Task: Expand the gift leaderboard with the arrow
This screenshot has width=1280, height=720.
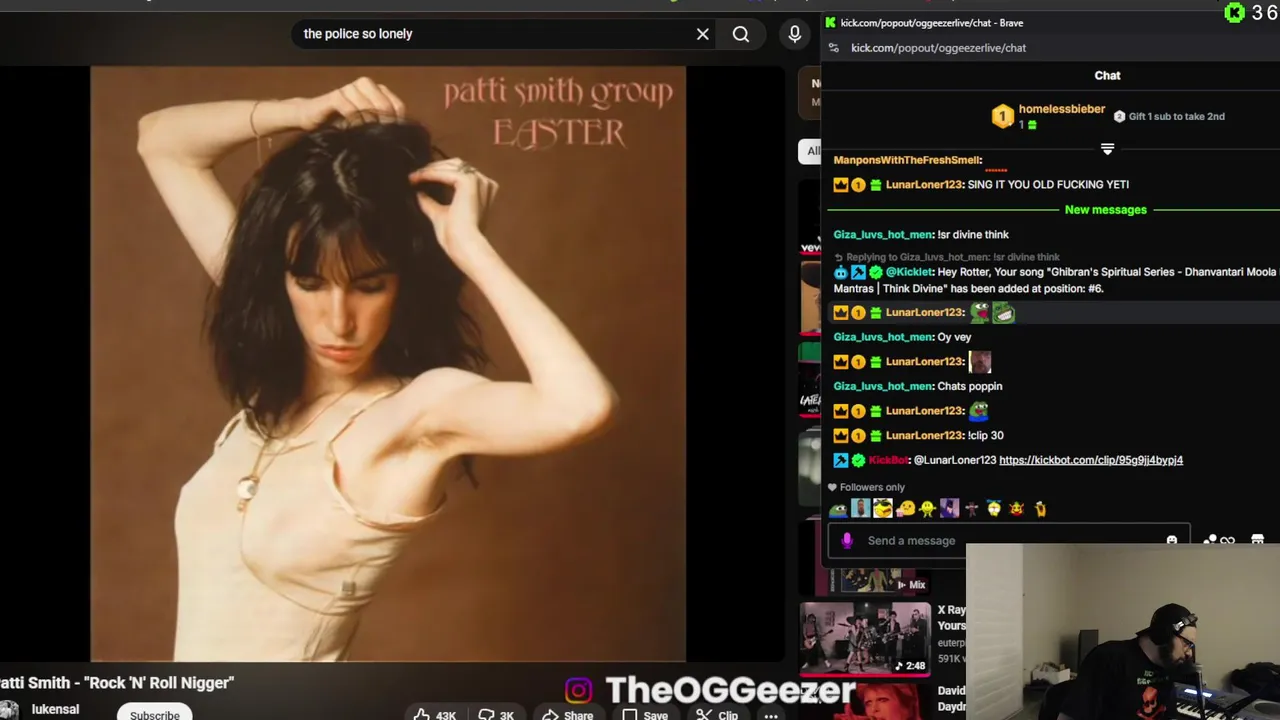Action: (x=1107, y=149)
